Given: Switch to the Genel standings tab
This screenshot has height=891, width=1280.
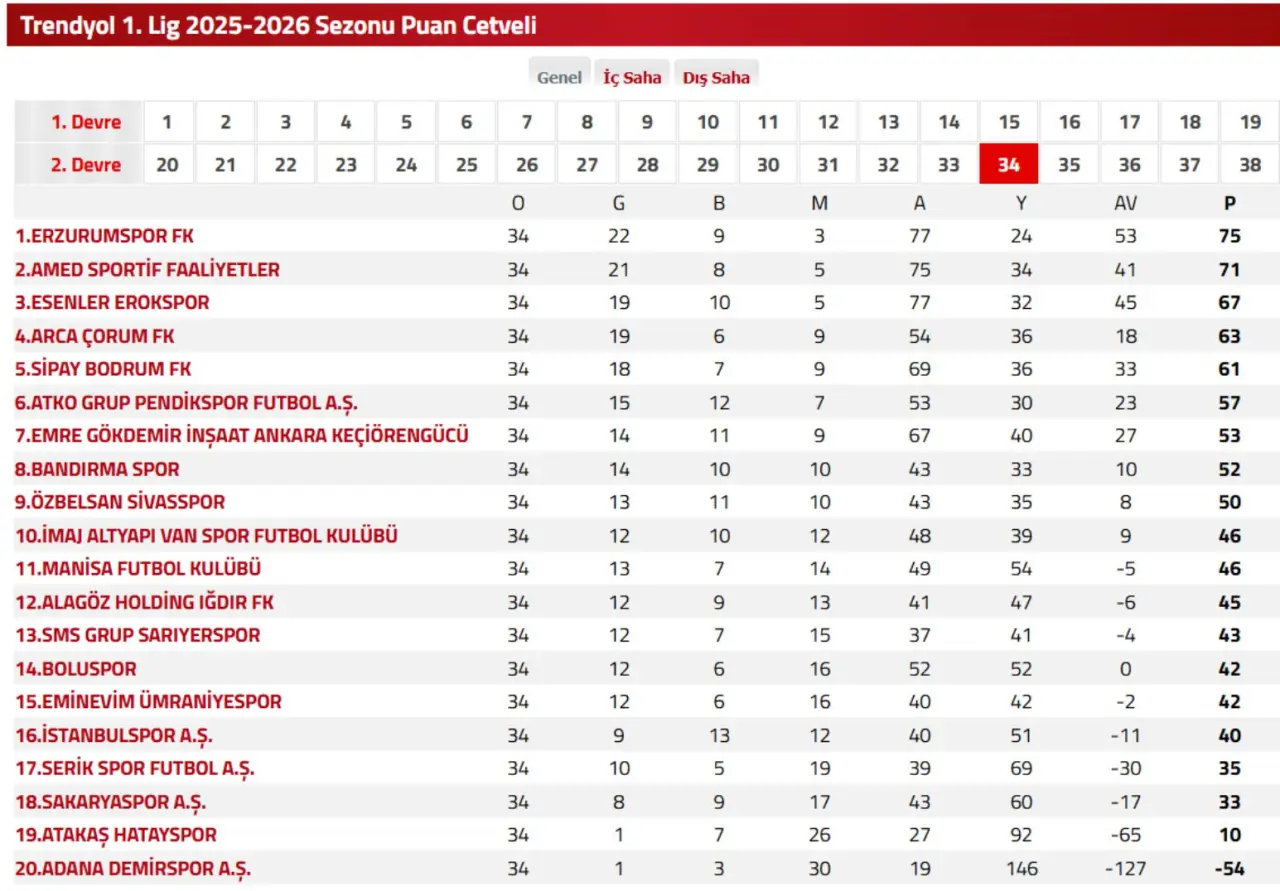Looking at the screenshot, I should point(559,77).
